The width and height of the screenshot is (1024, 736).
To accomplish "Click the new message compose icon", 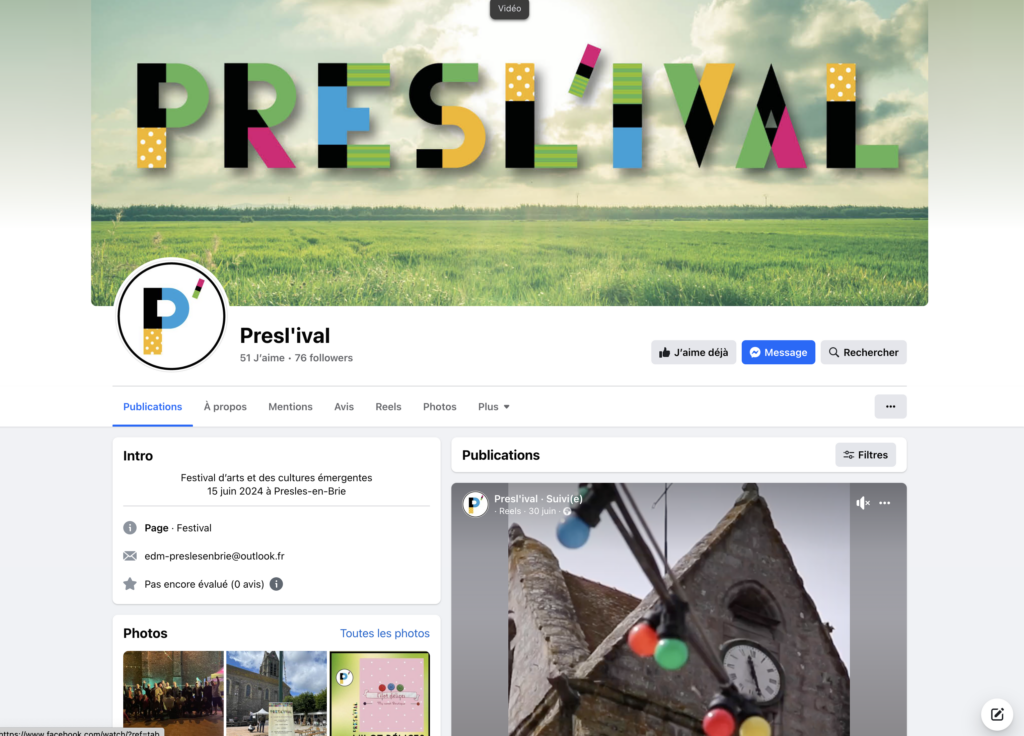I will coord(997,714).
